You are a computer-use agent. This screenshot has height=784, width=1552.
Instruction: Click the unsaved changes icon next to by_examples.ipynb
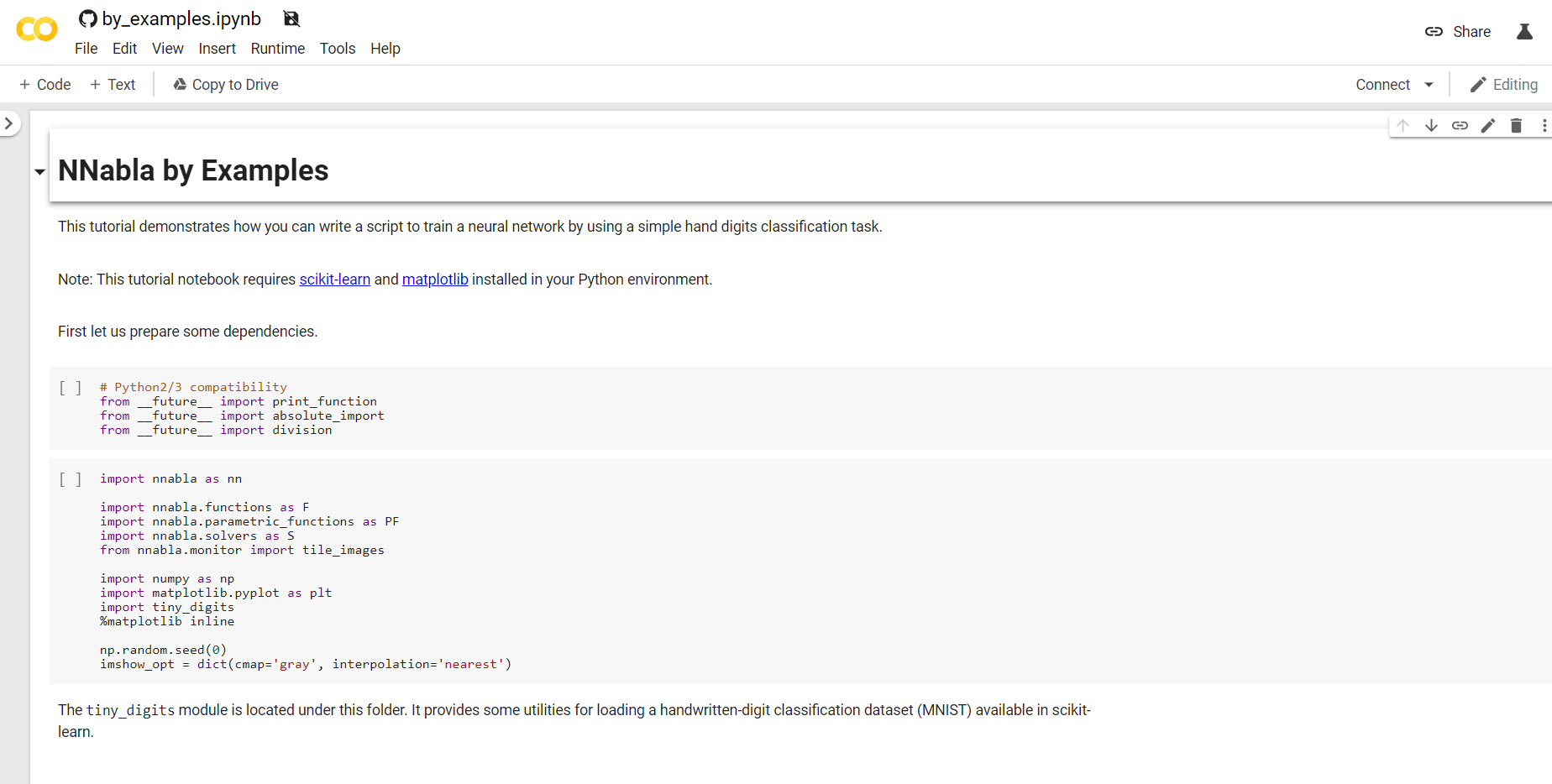[x=291, y=18]
